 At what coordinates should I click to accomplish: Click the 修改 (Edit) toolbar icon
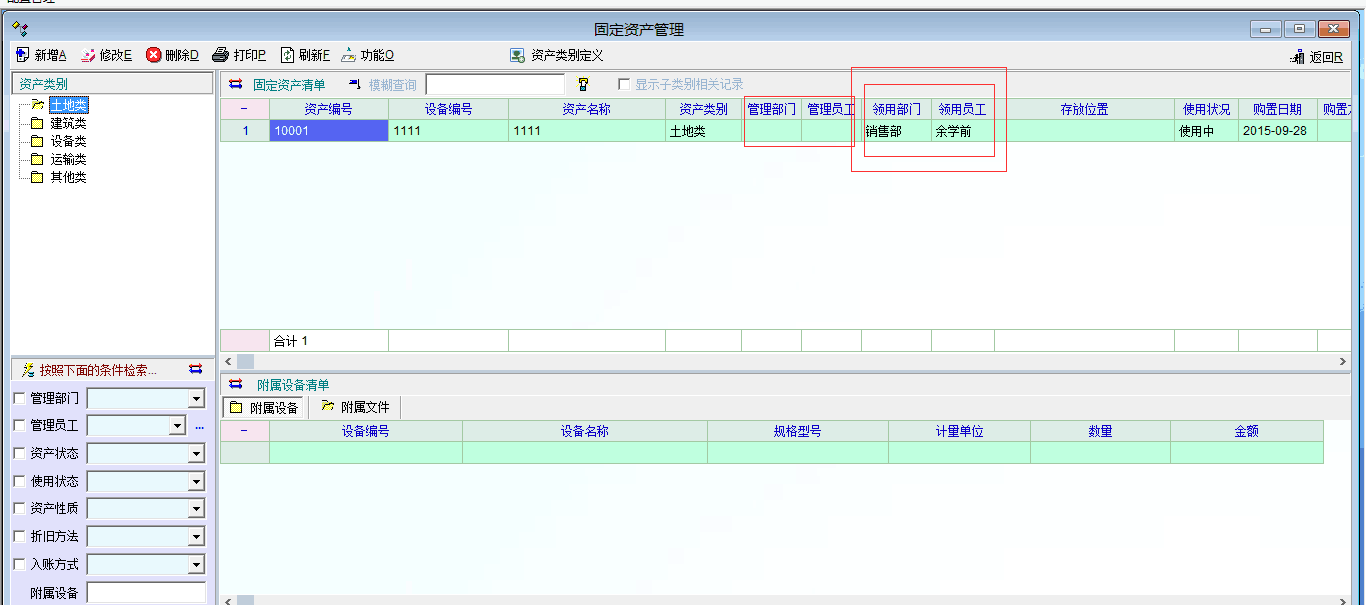(x=88, y=55)
